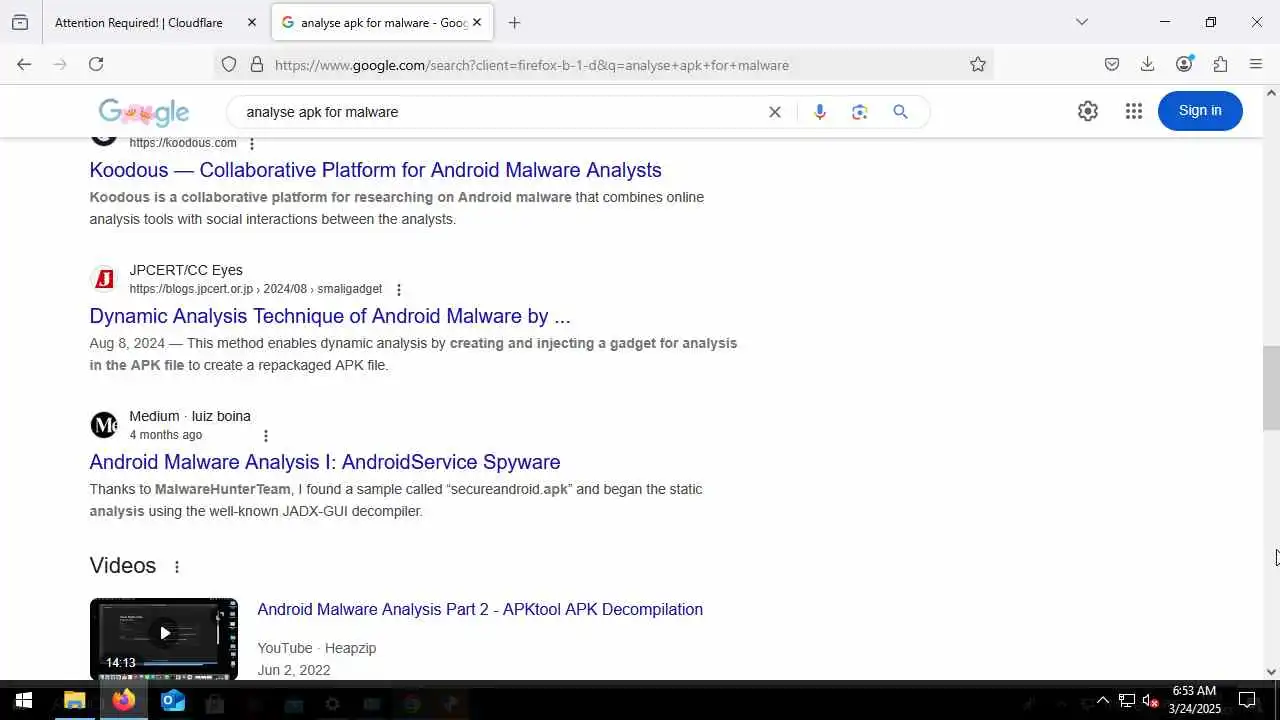Close the analyse apk Google tab
This screenshot has height=720, width=1280.
[477, 22]
